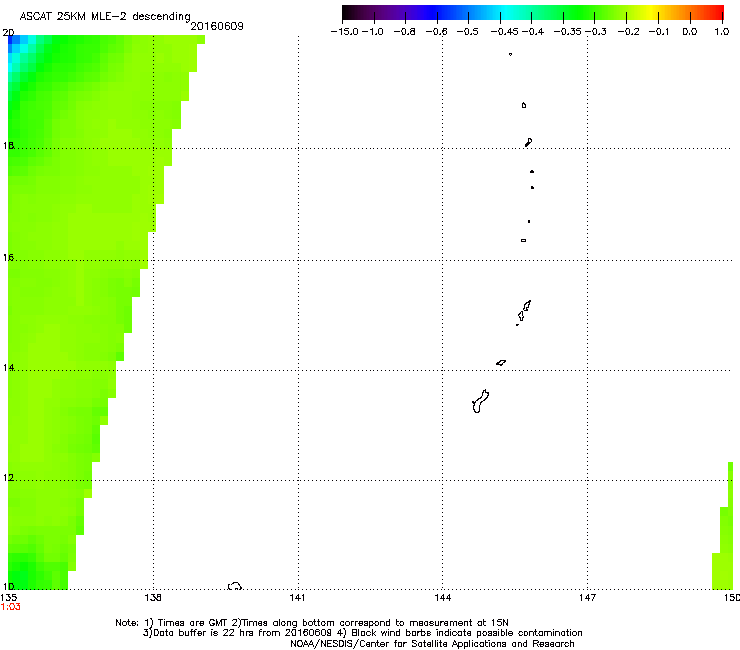Click the -0.2 color scale label
Image resolution: width=740 pixels, height=650 pixels.
[628, 32]
